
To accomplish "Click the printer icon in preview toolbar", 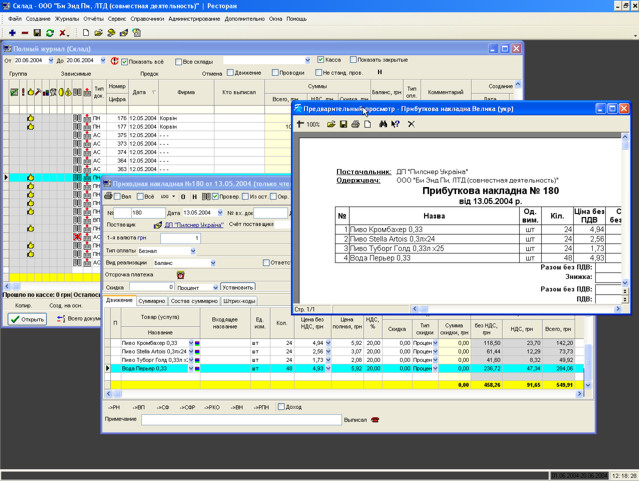I will (356, 124).
